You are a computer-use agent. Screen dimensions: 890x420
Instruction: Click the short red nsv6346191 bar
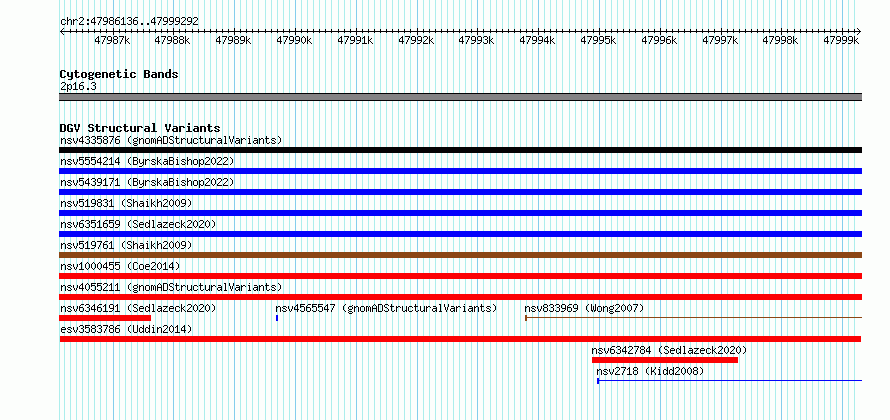[105, 318]
